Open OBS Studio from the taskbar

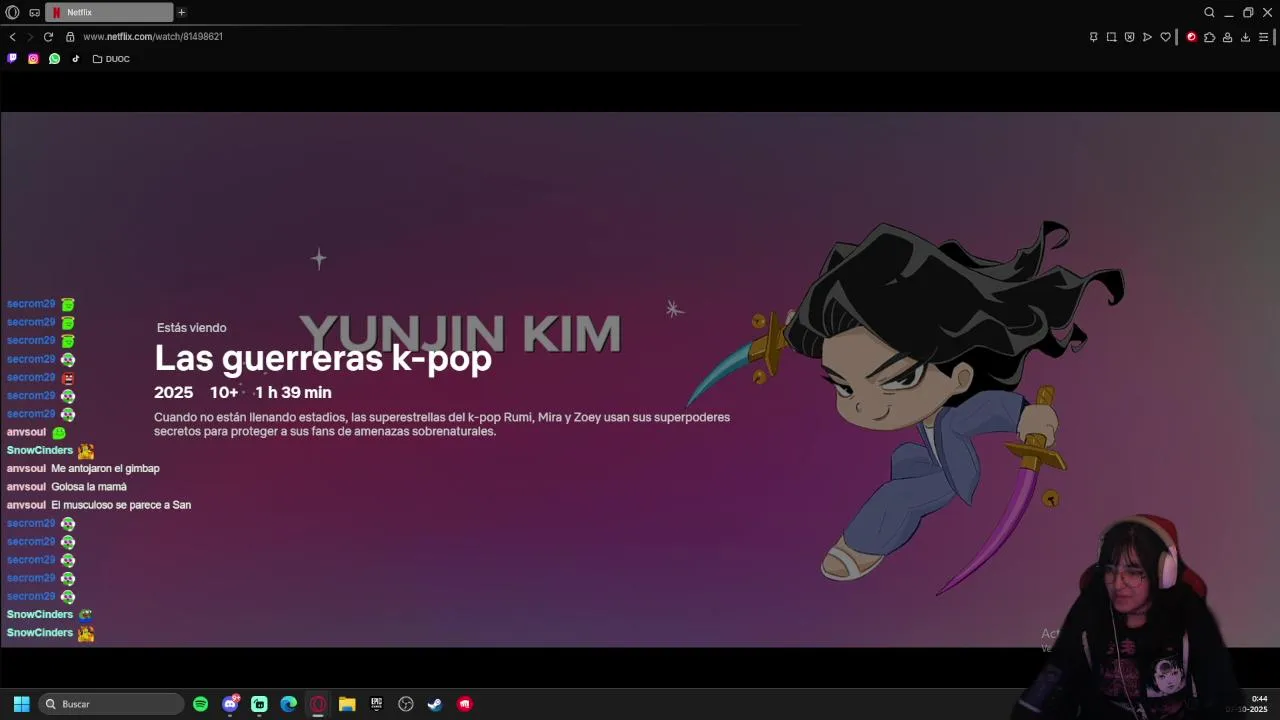coord(406,704)
